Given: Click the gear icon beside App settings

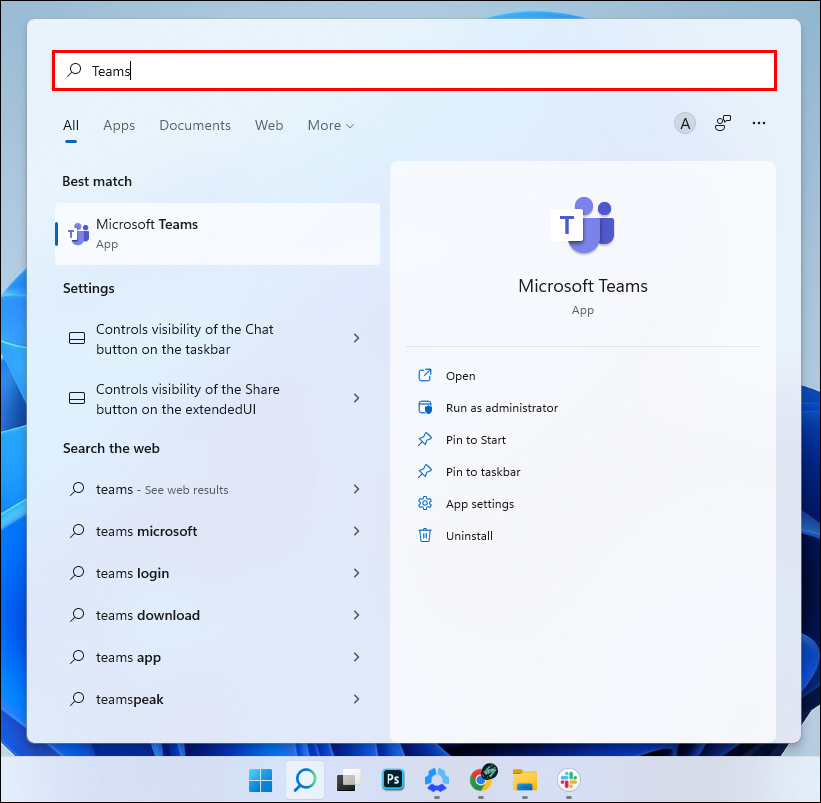Looking at the screenshot, I should [x=425, y=503].
